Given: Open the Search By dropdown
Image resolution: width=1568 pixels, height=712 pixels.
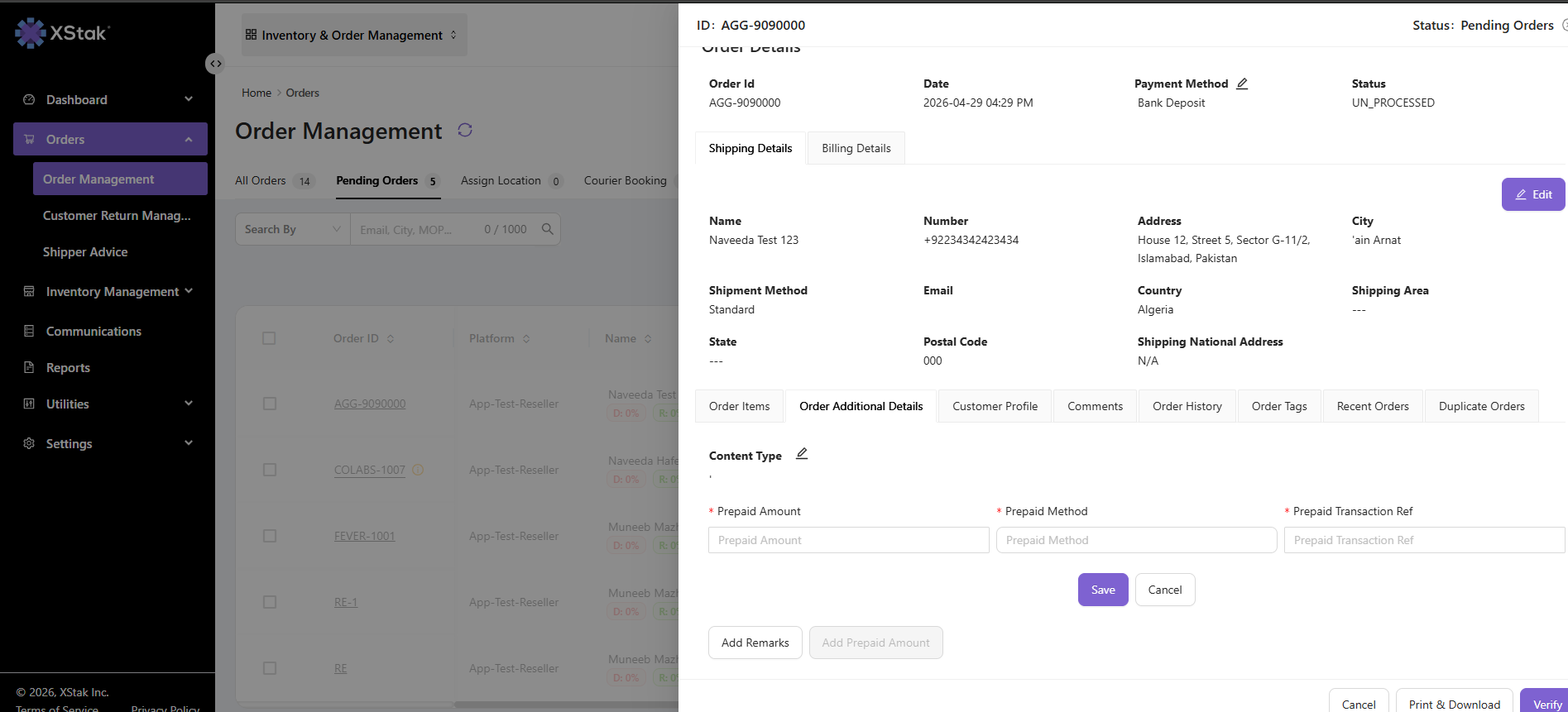Looking at the screenshot, I should pyautogui.click(x=293, y=229).
